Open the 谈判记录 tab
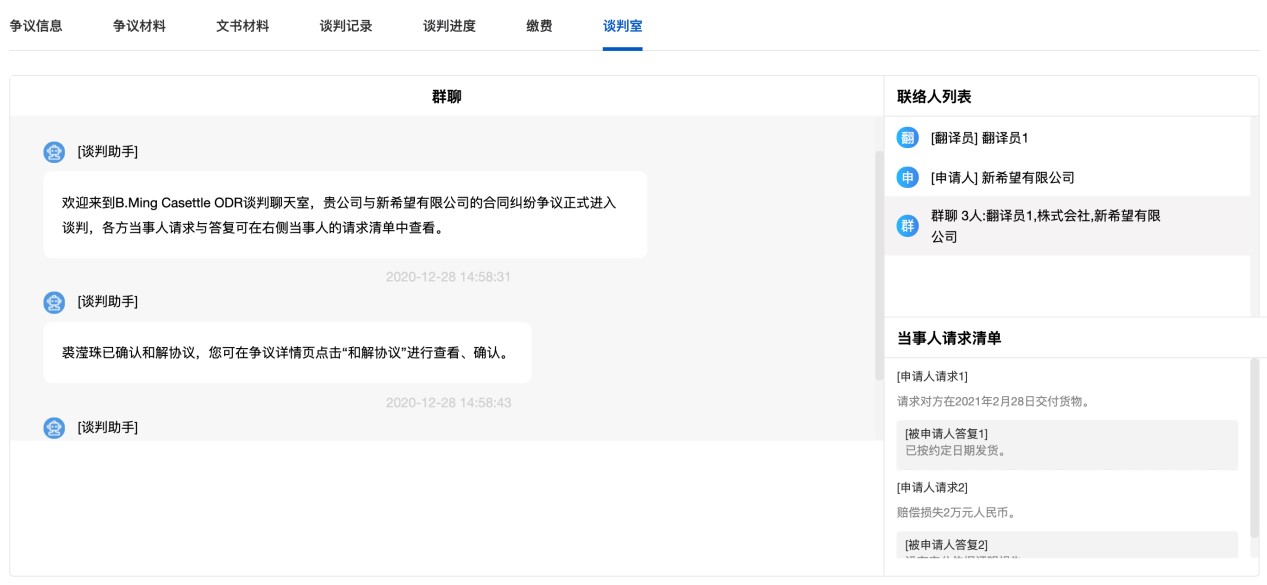This screenshot has width=1267, height=585. click(346, 27)
